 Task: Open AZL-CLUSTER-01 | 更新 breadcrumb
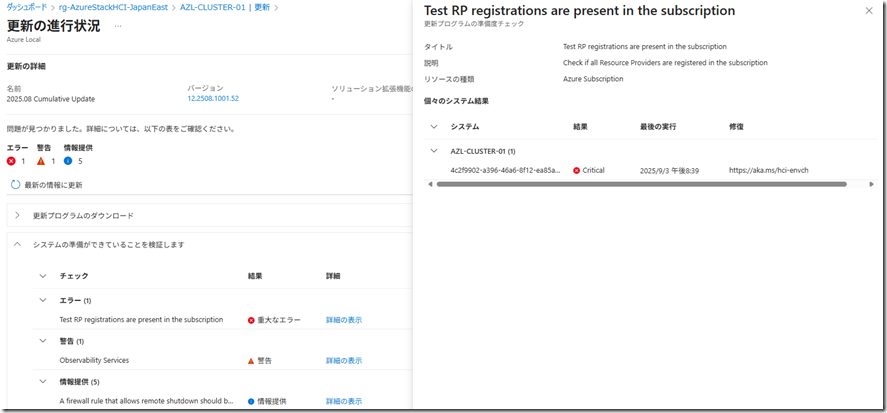pos(225,8)
